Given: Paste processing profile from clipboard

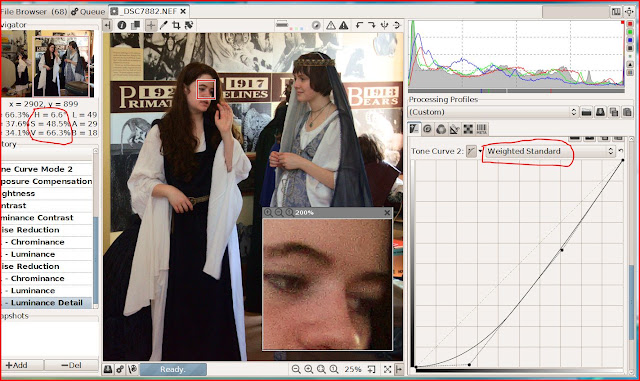Looking at the screenshot, I should (x=627, y=112).
